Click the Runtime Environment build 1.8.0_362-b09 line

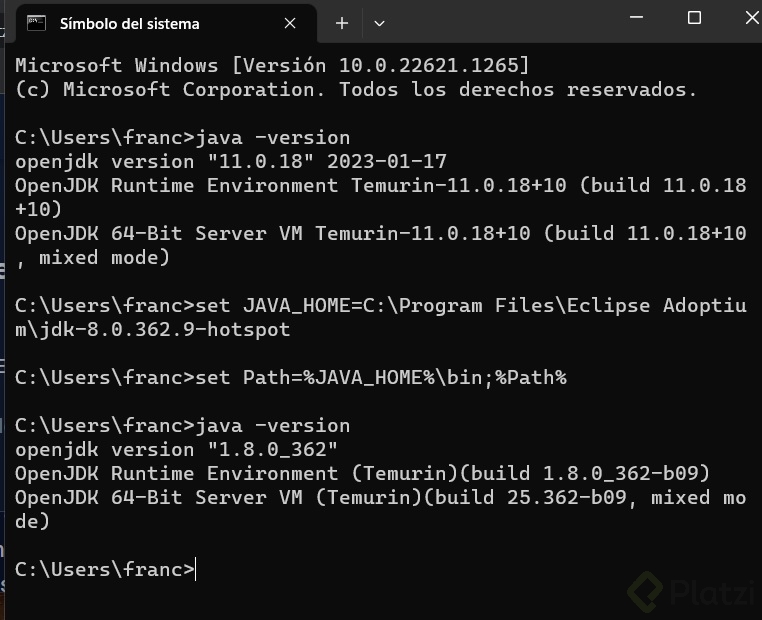(363, 474)
